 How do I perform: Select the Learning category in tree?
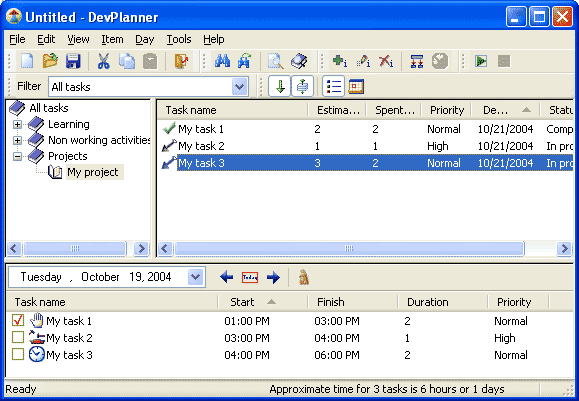69,124
